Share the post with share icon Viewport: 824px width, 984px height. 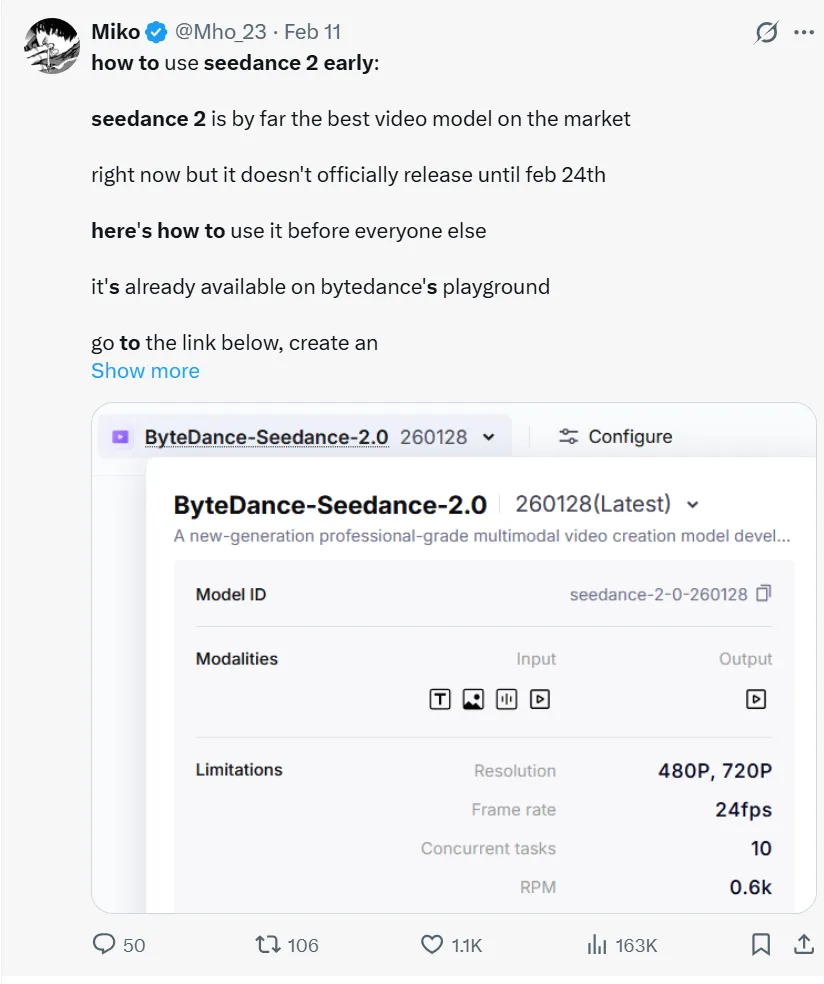803,944
